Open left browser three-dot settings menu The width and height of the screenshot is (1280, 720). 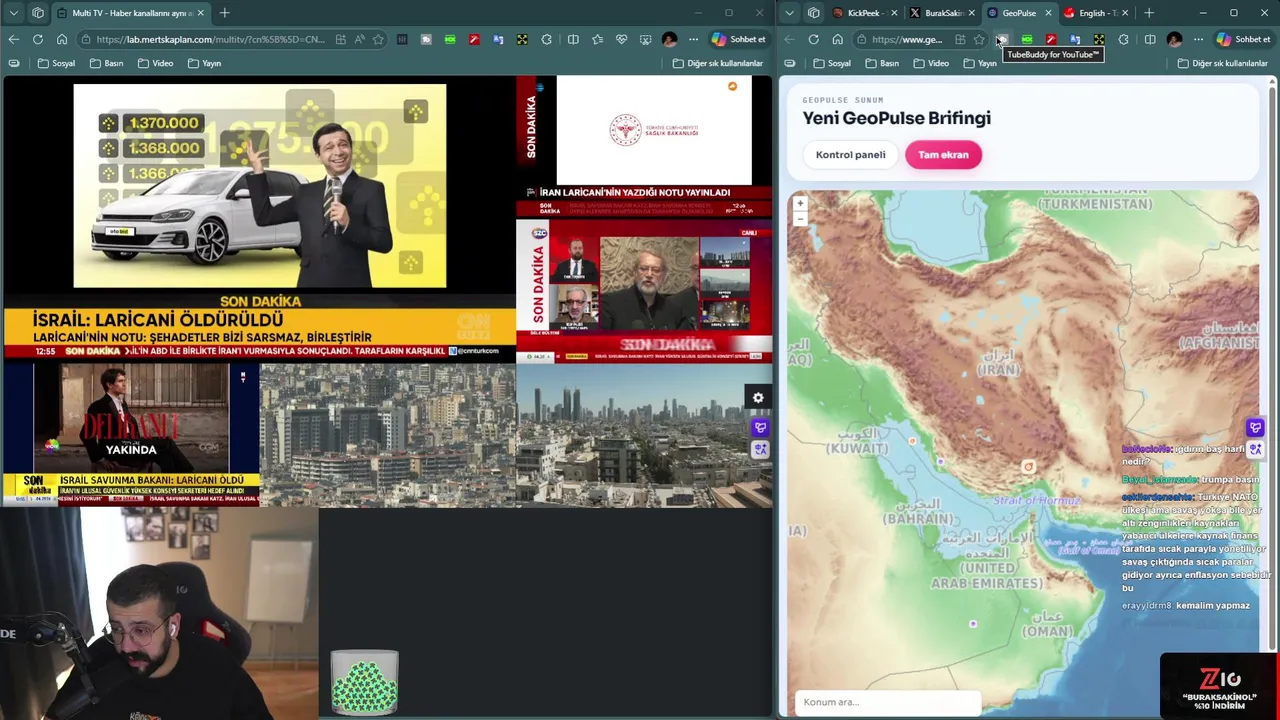click(x=693, y=39)
